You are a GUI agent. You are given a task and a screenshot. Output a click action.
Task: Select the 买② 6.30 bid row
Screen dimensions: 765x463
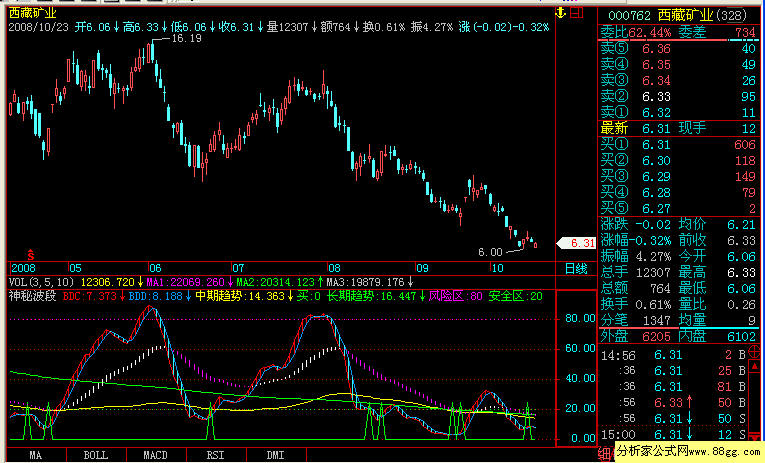[678, 161]
